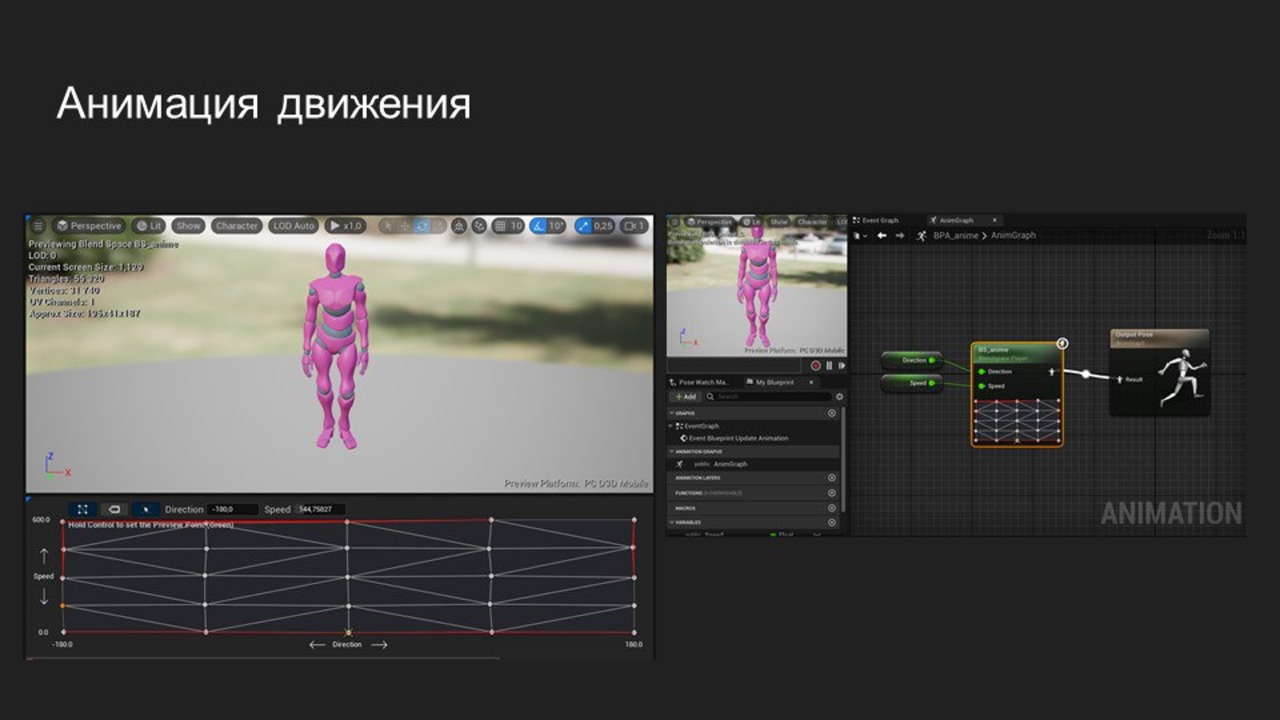
Task: Open the LOD Auto dropdown
Action: pyautogui.click(x=293, y=226)
